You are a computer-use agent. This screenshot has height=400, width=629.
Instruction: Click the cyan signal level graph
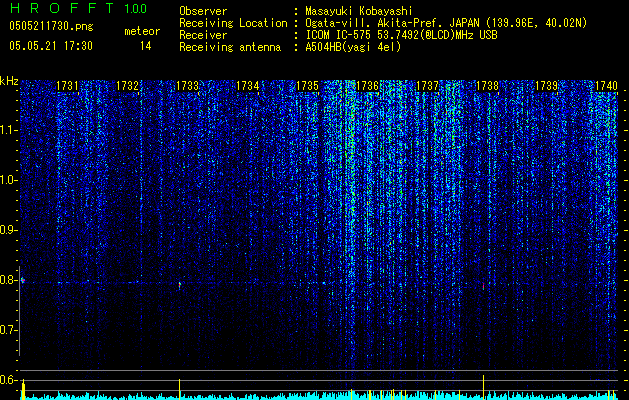(319, 396)
